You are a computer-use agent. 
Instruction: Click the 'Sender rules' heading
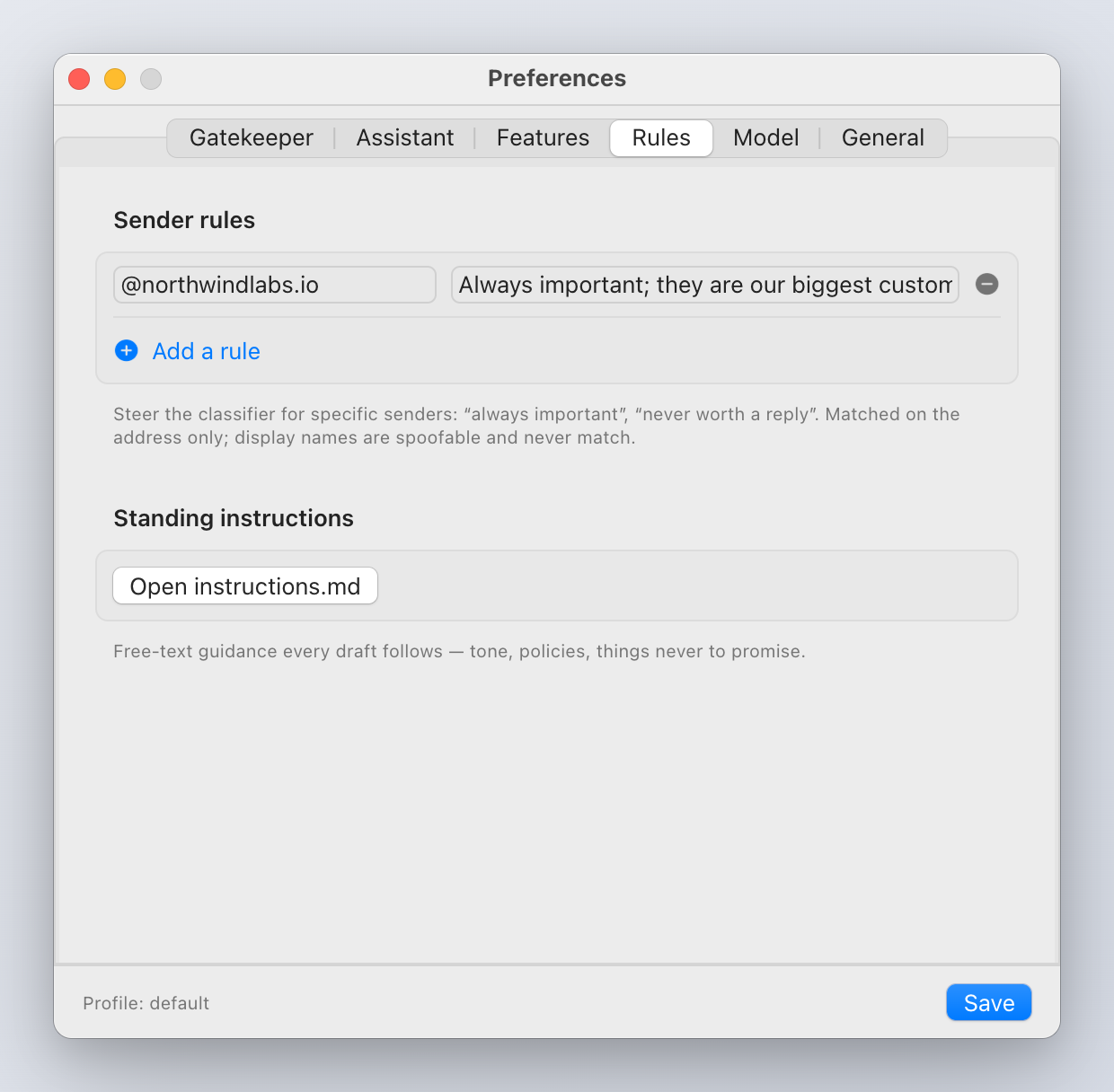[184, 220]
